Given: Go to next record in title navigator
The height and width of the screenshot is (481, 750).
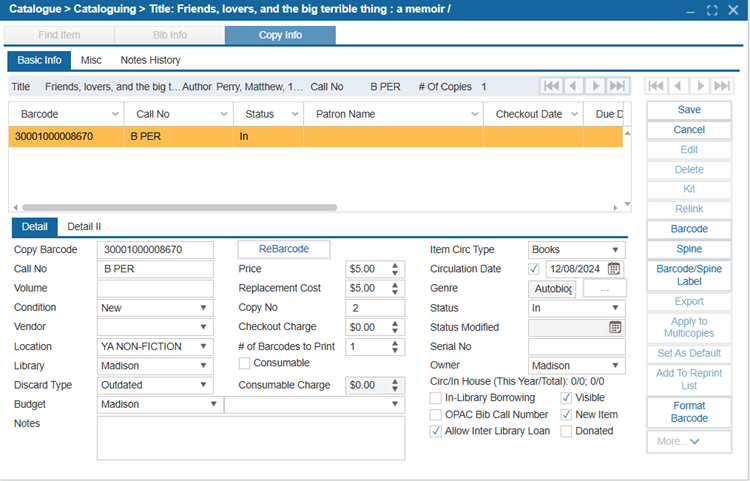Looking at the screenshot, I should coord(595,86).
